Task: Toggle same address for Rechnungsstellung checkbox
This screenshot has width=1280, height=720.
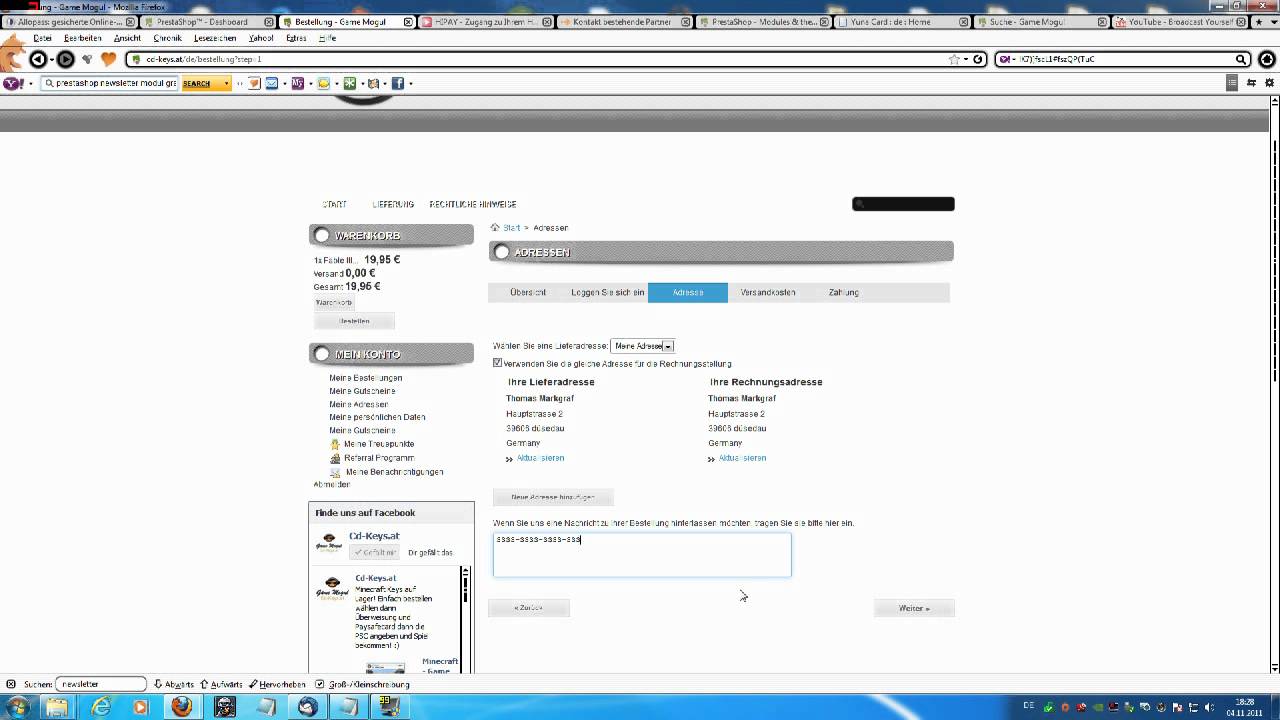Action: tap(498, 363)
